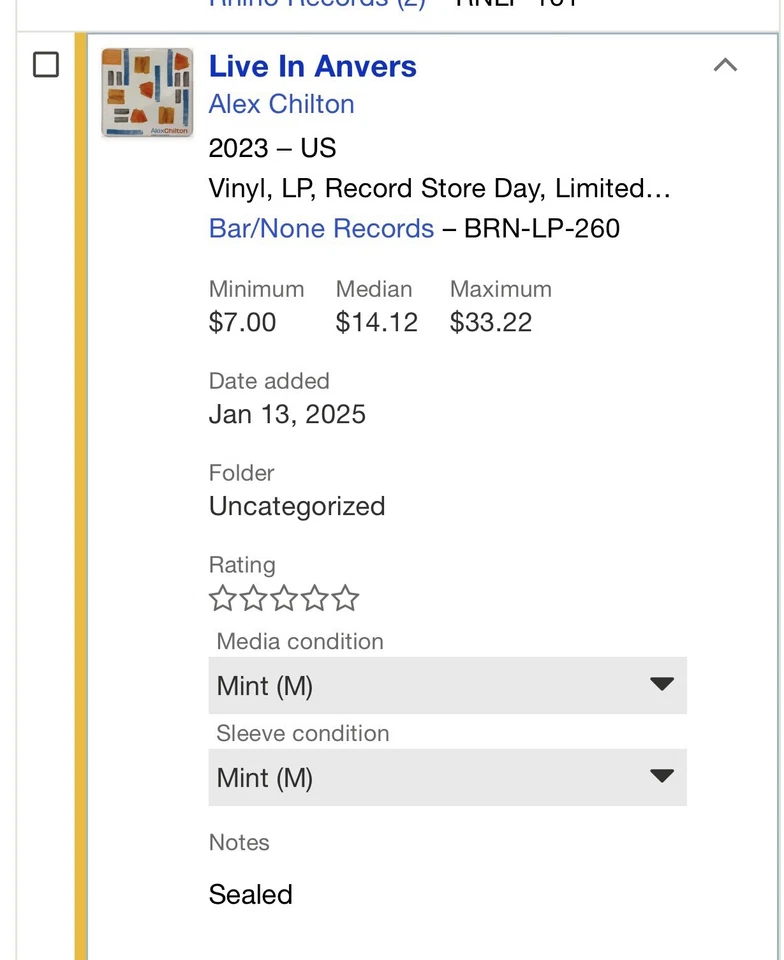Open the Live In Anvers release page
The width and height of the screenshot is (784, 960).
[312, 67]
